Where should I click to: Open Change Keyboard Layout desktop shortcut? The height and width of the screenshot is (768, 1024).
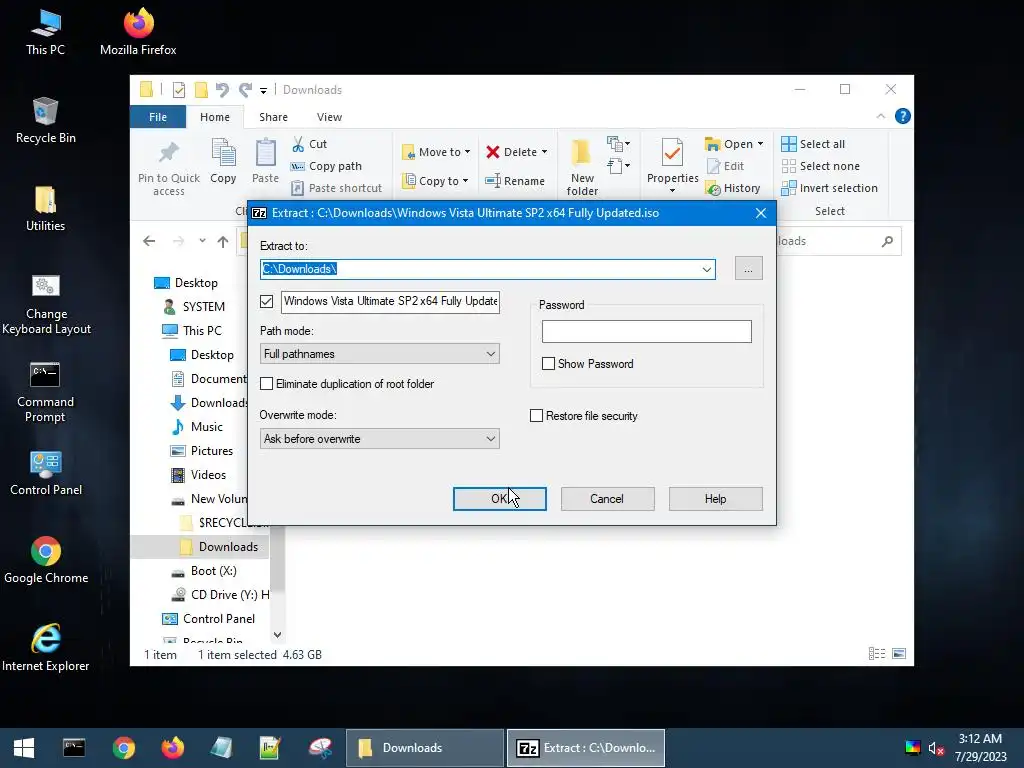coord(46,304)
